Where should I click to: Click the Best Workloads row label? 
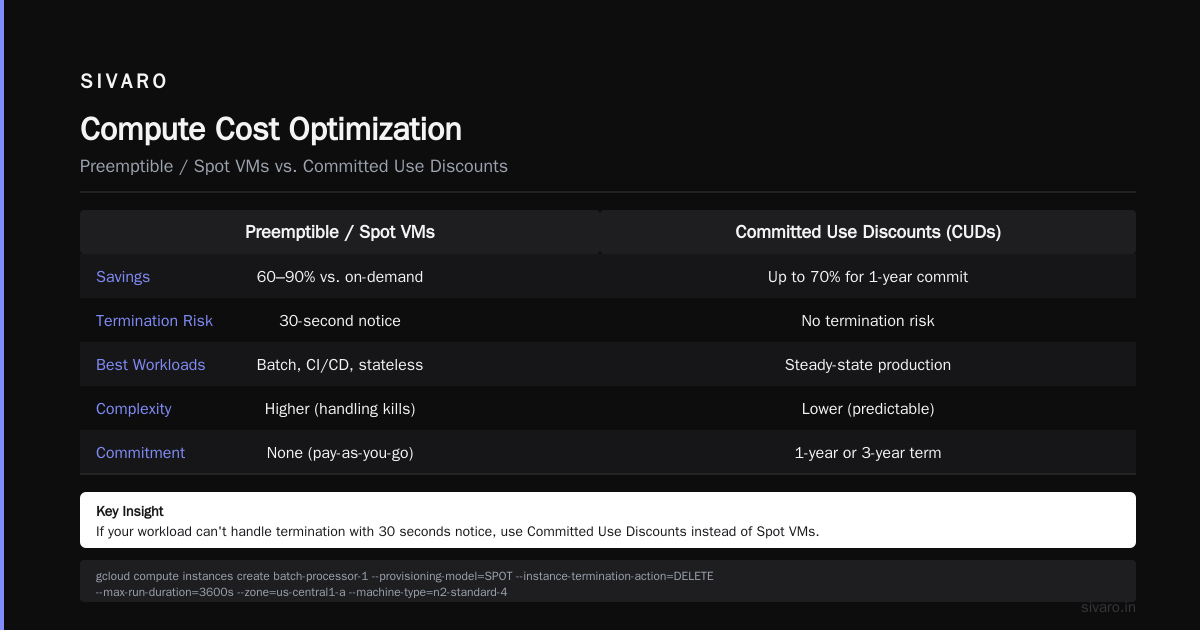pos(150,365)
